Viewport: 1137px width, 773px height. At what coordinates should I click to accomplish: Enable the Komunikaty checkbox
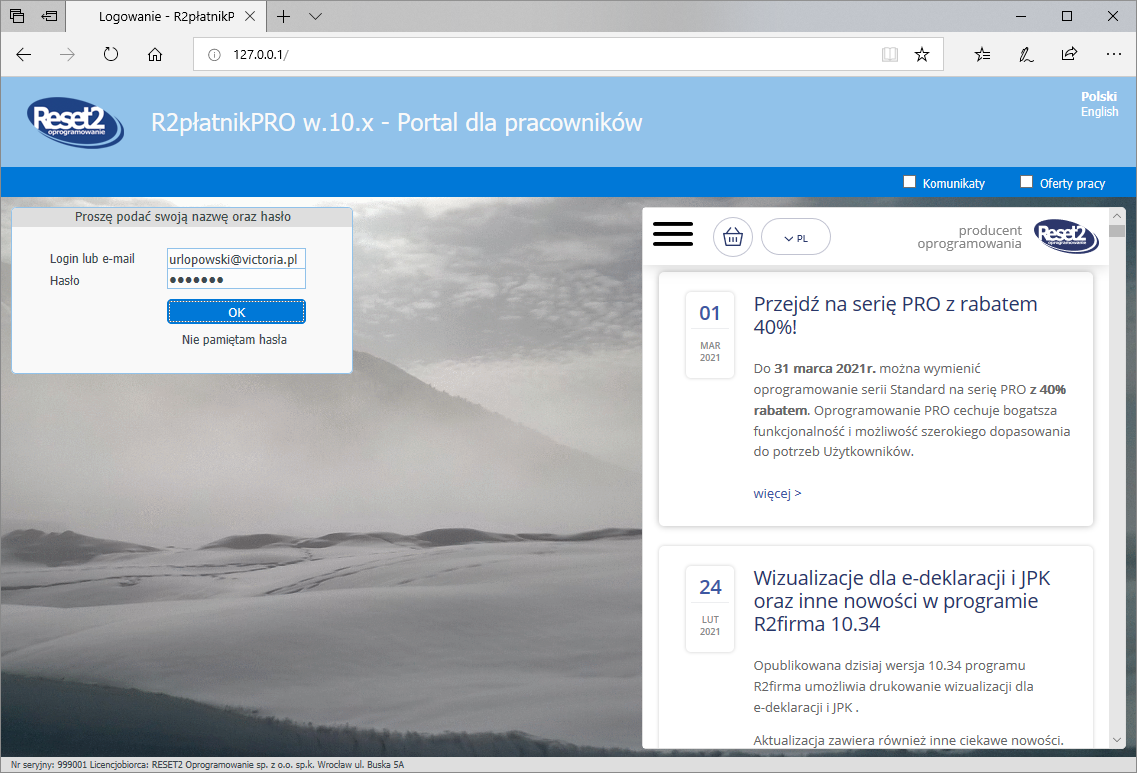[909, 182]
